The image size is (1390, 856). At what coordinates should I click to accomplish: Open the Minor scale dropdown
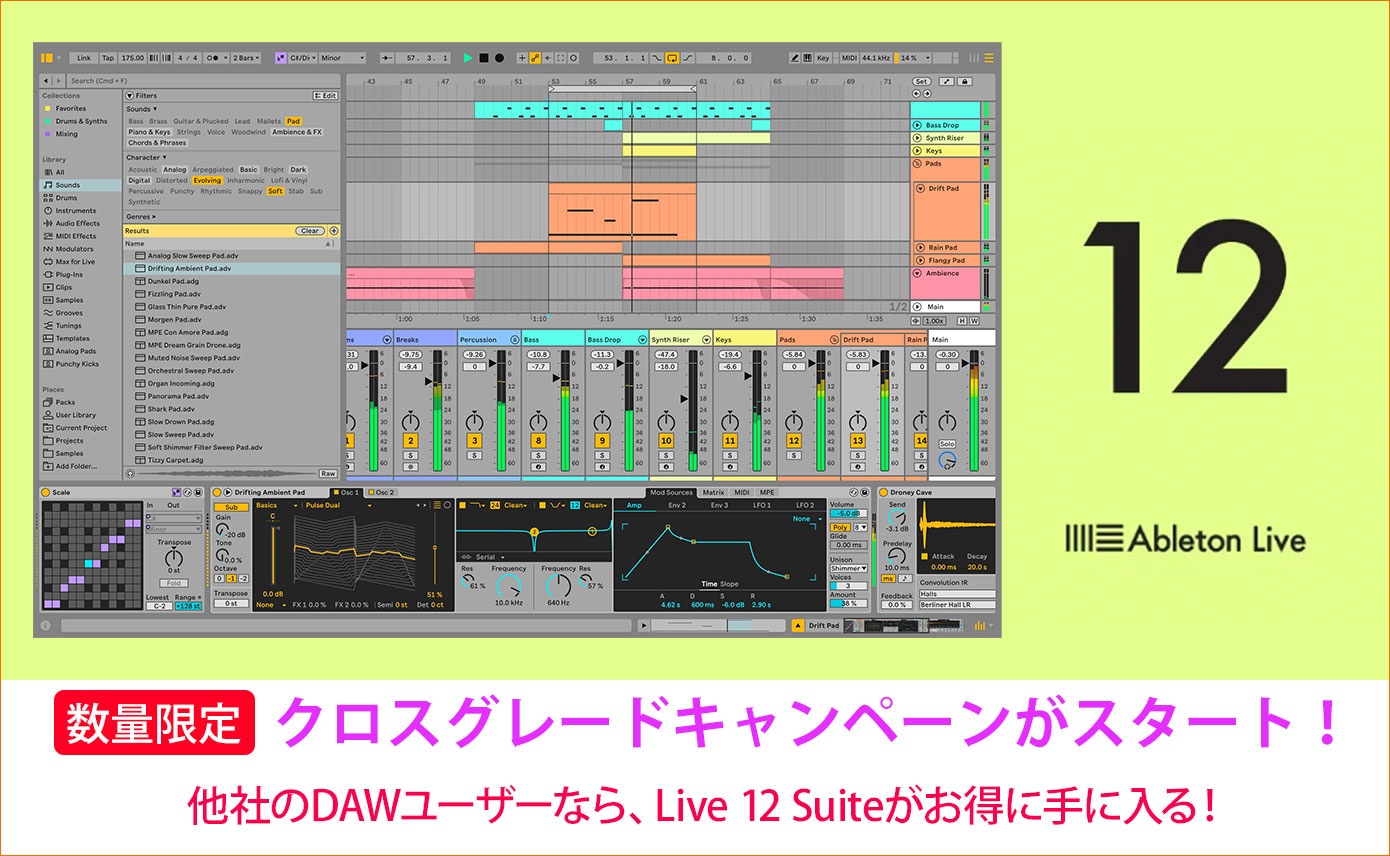(341, 57)
